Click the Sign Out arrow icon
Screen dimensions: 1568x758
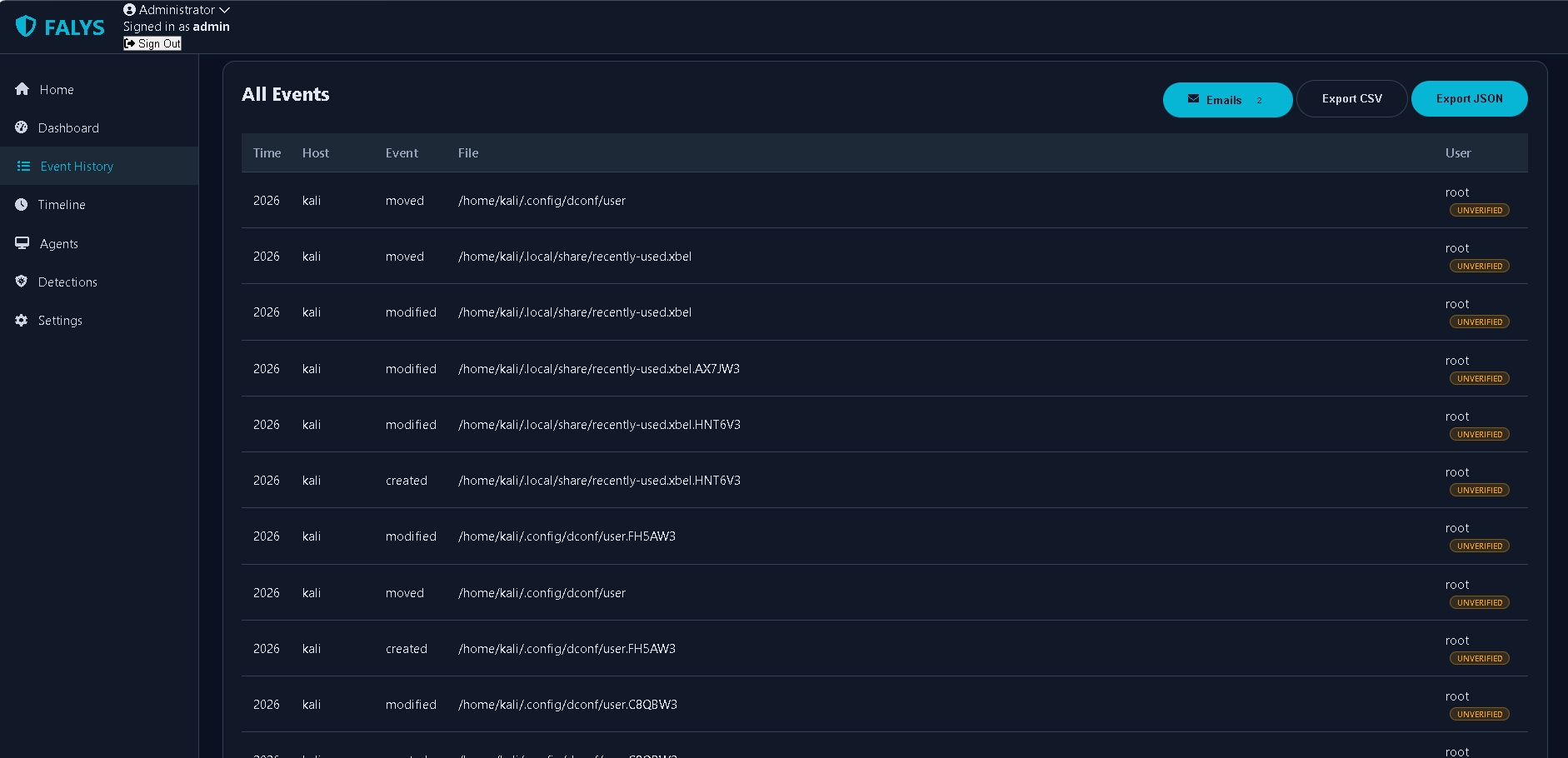[x=130, y=43]
